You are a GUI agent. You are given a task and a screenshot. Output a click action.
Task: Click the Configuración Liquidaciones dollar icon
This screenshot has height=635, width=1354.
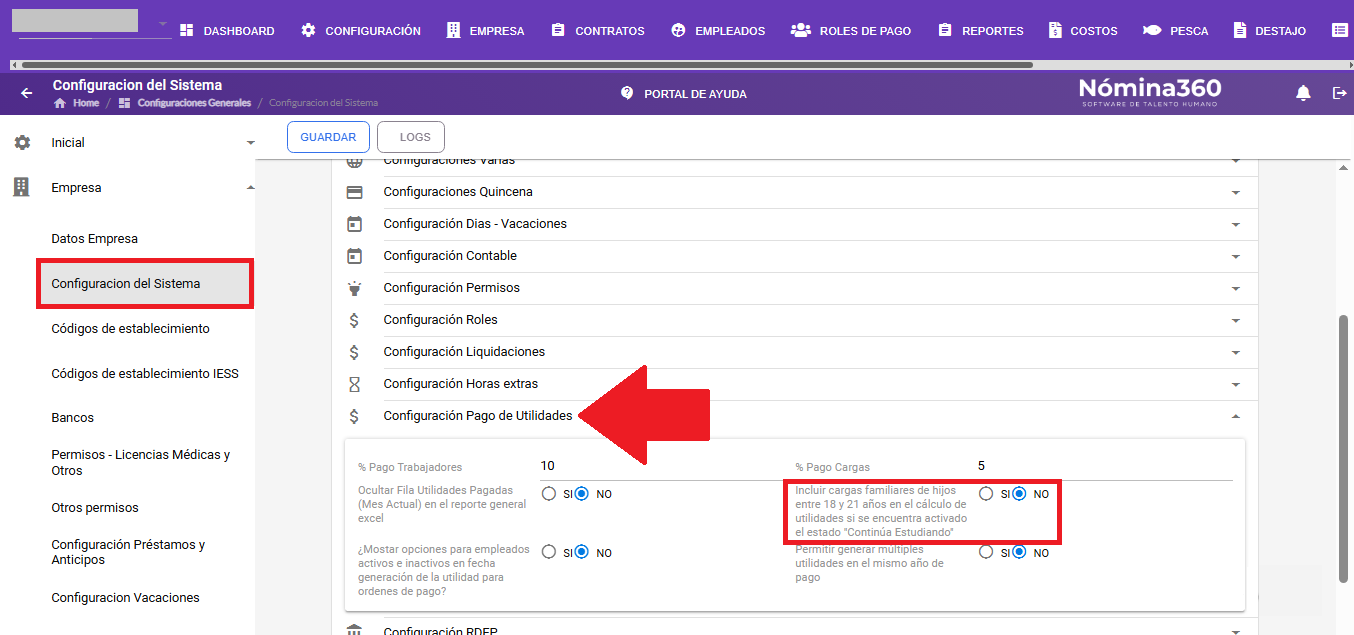(x=354, y=352)
